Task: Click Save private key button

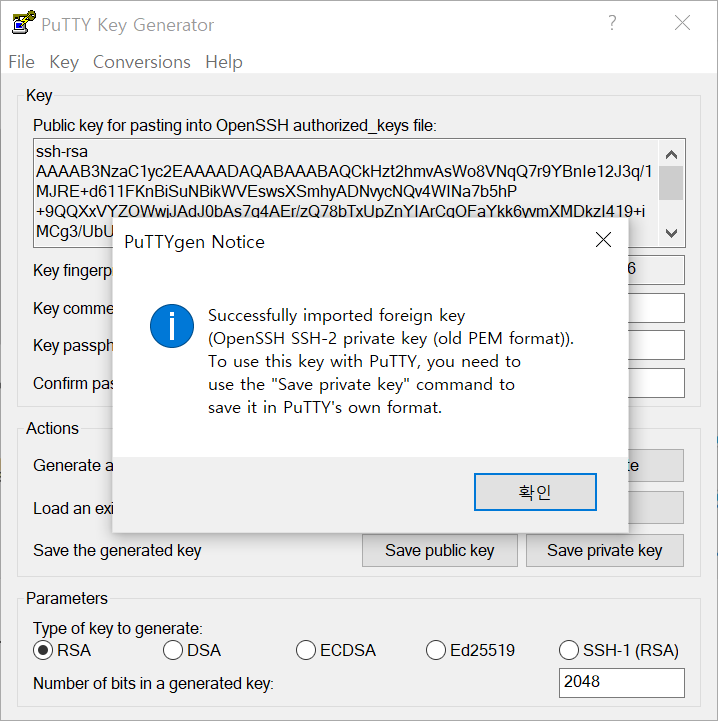Action: (604, 550)
